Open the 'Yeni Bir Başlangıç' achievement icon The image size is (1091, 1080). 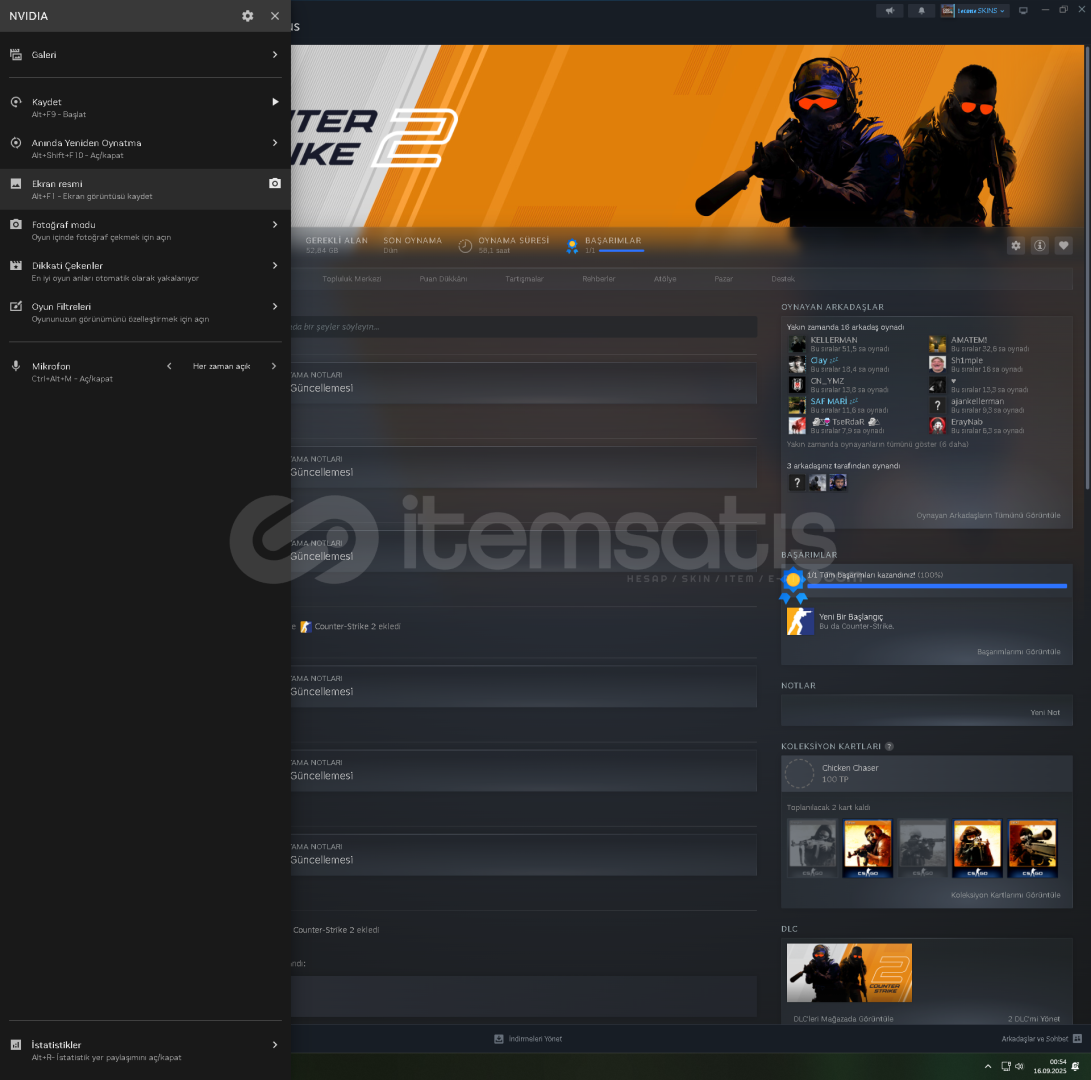(800, 621)
